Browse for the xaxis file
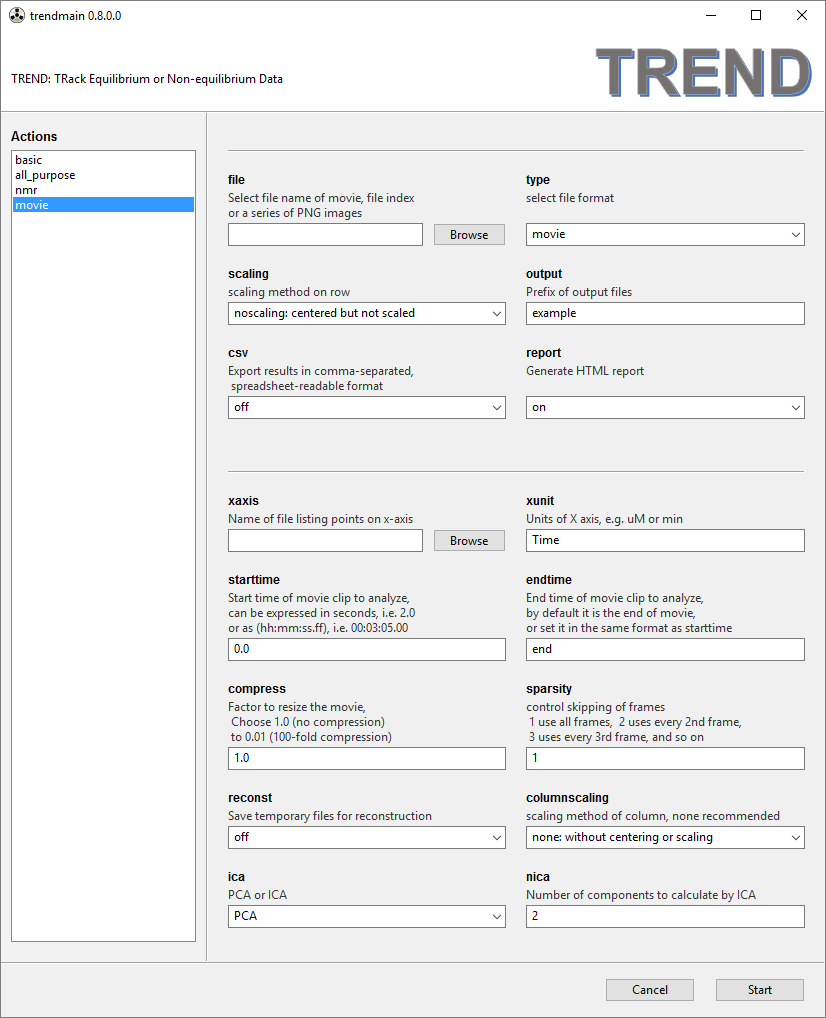 coord(469,541)
